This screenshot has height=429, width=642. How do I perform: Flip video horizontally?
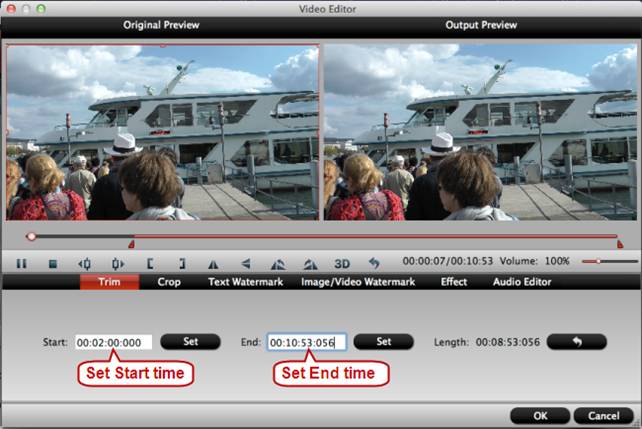[x=213, y=264]
